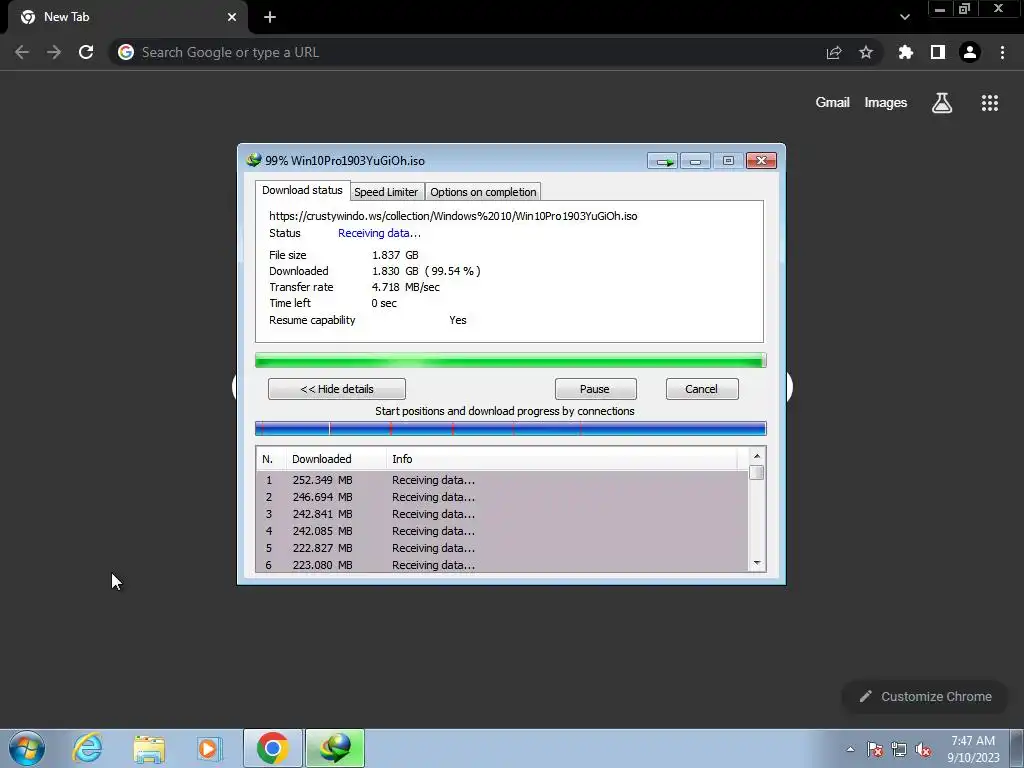Image resolution: width=1024 pixels, height=768 pixels.
Task: Bookmark this tab with the star icon
Action: coord(866,52)
